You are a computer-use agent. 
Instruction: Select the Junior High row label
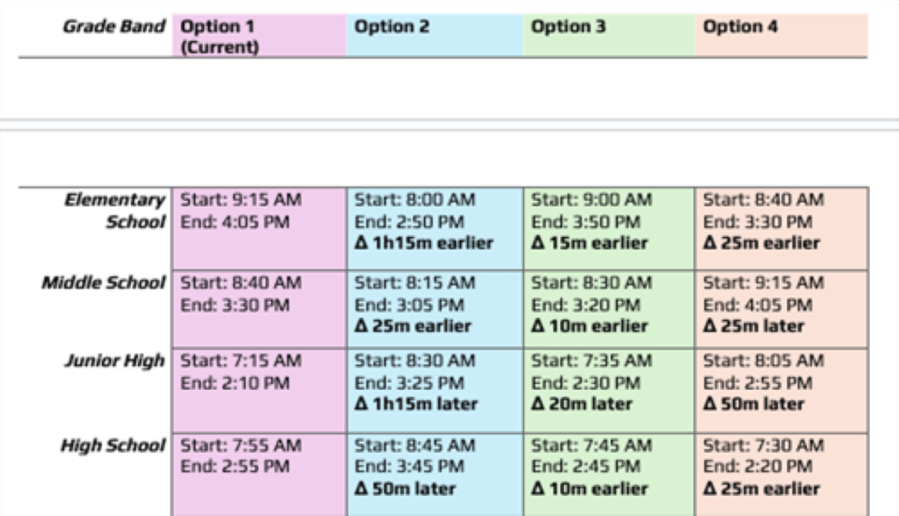(x=115, y=361)
